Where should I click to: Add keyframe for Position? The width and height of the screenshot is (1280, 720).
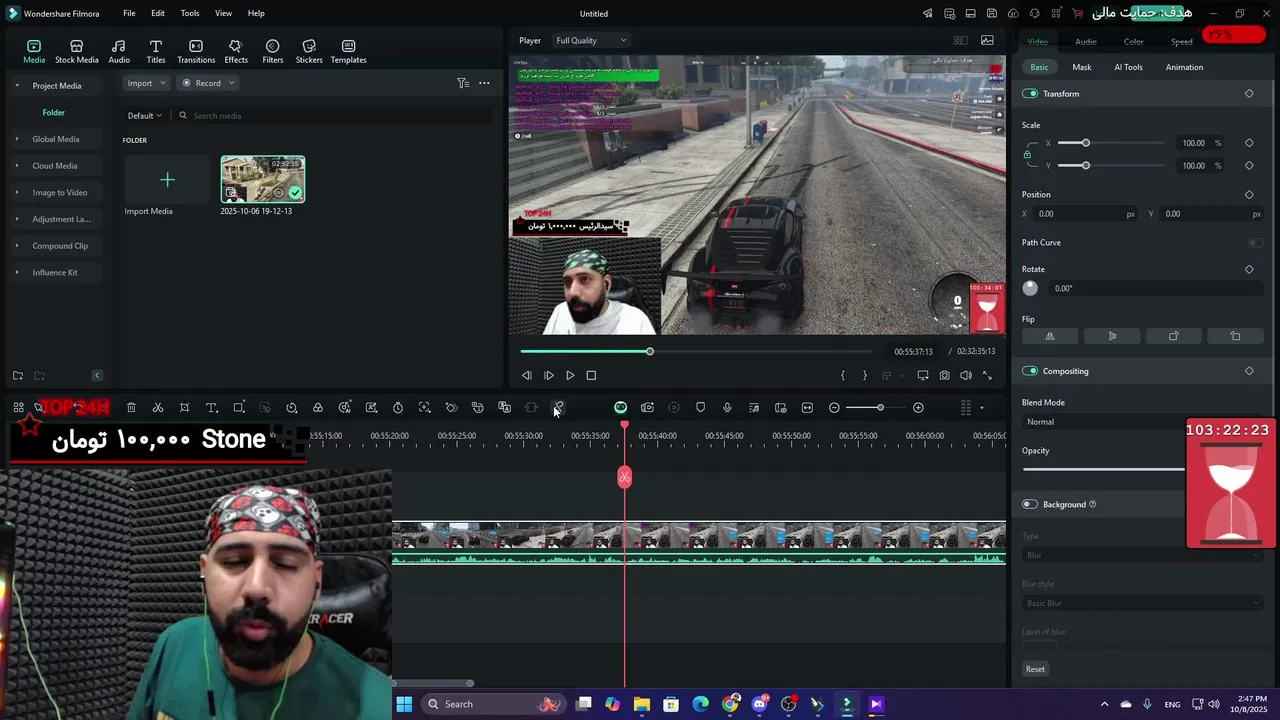(x=1249, y=195)
